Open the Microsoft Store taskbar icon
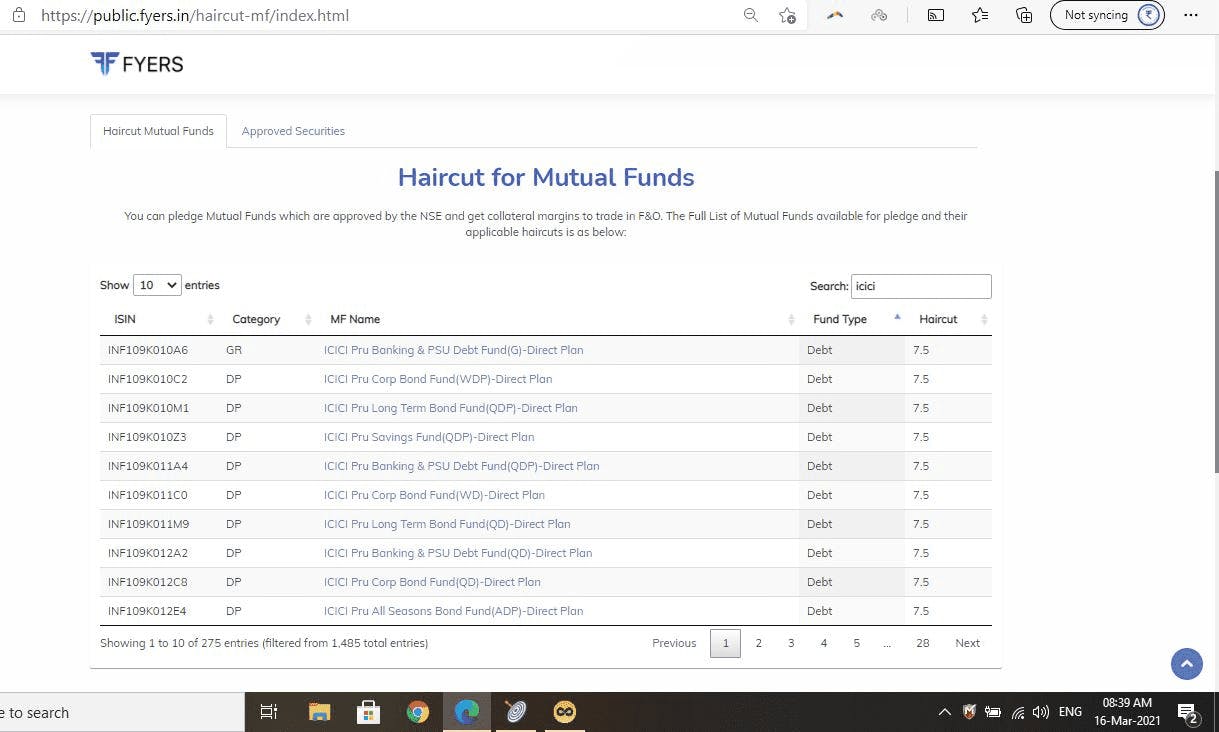 pyautogui.click(x=368, y=712)
